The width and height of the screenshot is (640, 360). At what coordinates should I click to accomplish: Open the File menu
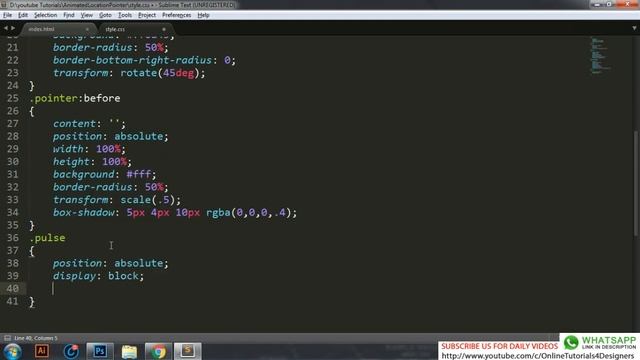click(7, 15)
